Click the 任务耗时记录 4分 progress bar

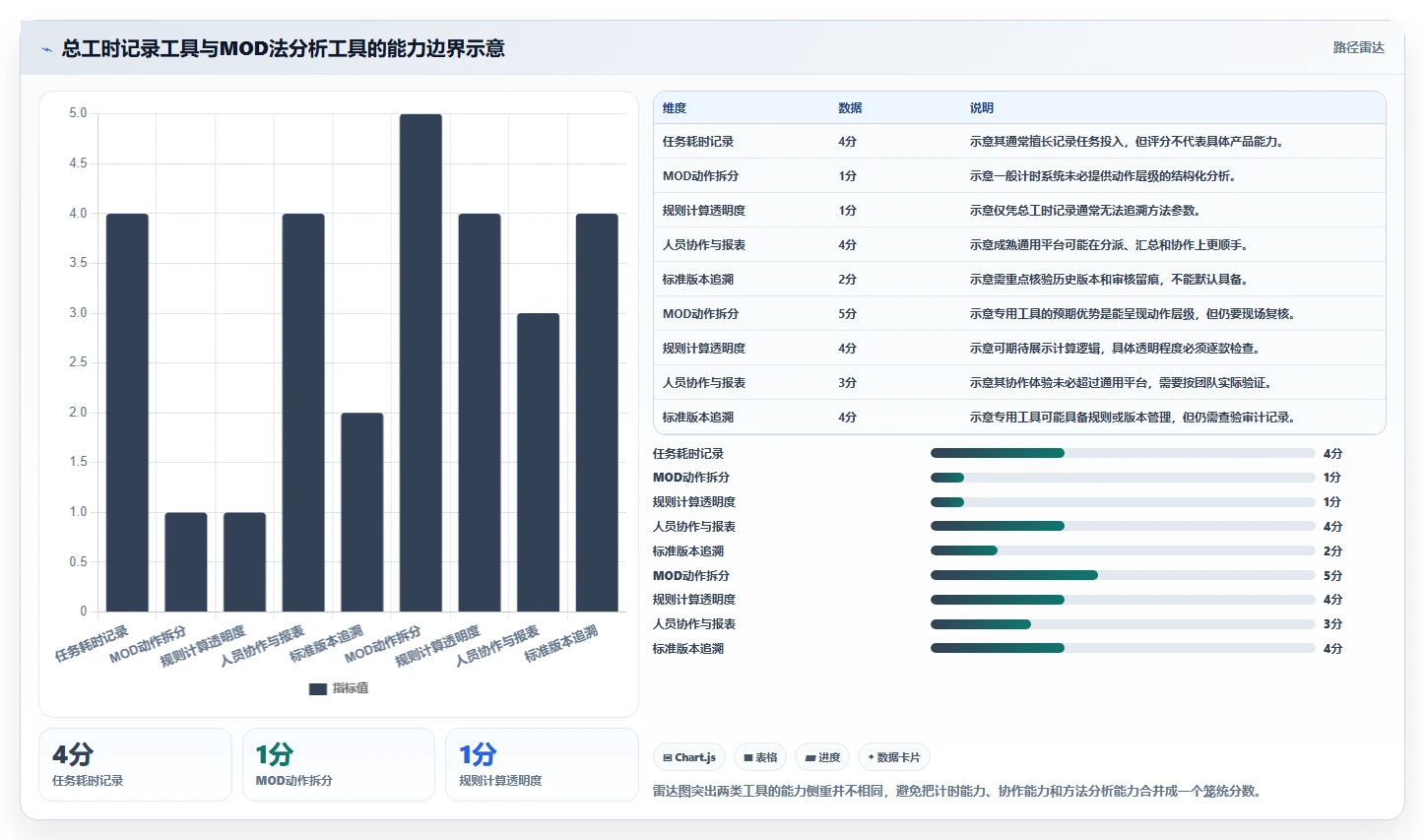(1123, 453)
